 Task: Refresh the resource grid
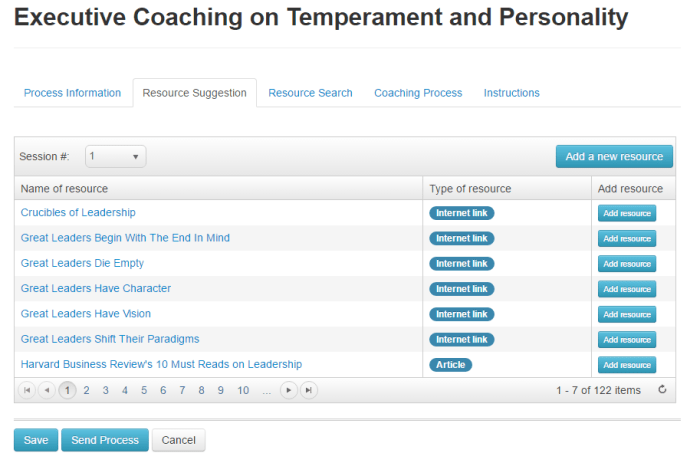pos(662,390)
